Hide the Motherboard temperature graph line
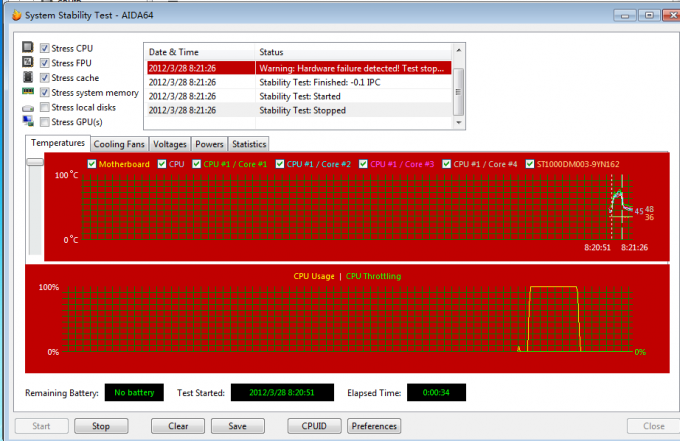The height and width of the screenshot is (441, 680). click(x=93, y=164)
